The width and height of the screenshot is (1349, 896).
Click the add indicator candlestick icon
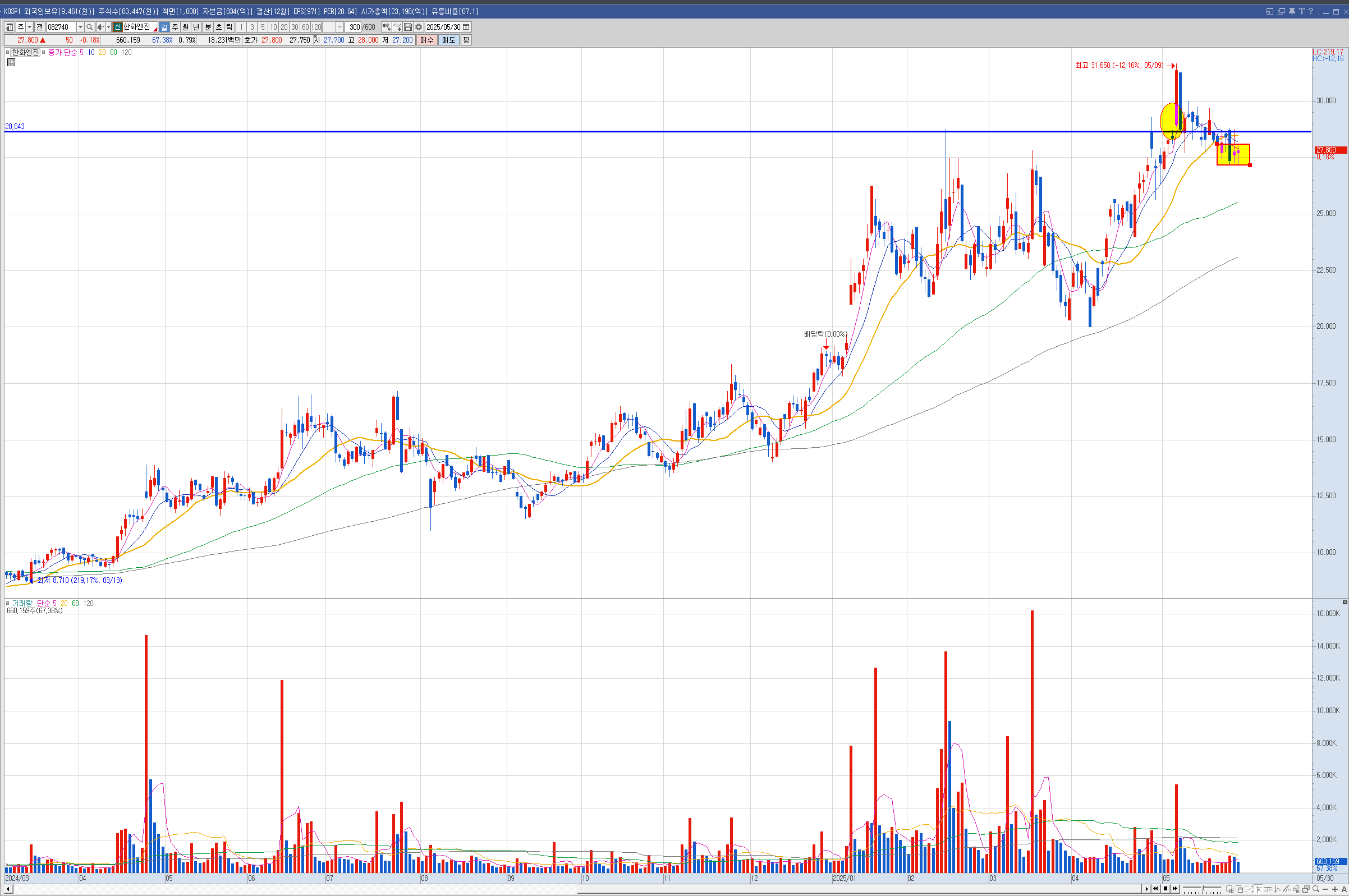click(386, 27)
